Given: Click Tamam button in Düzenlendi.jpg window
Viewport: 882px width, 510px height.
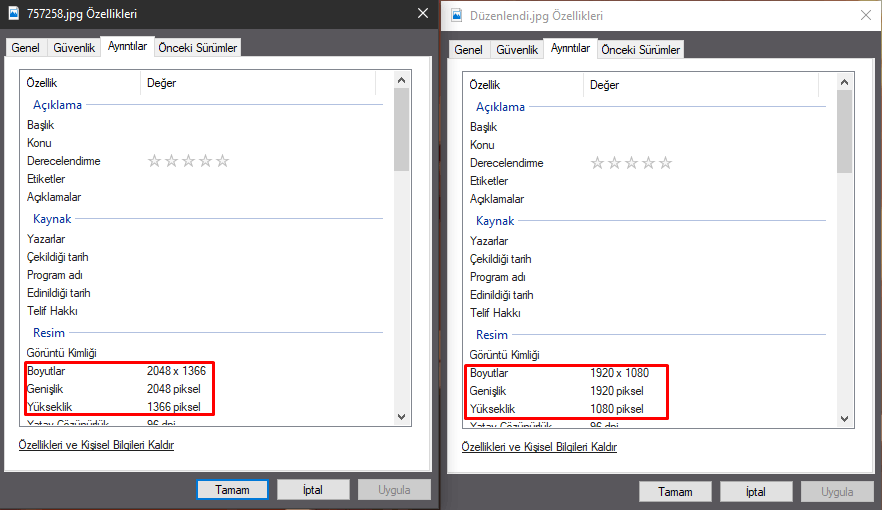Looking at the screenshot, I should point(675,492).
